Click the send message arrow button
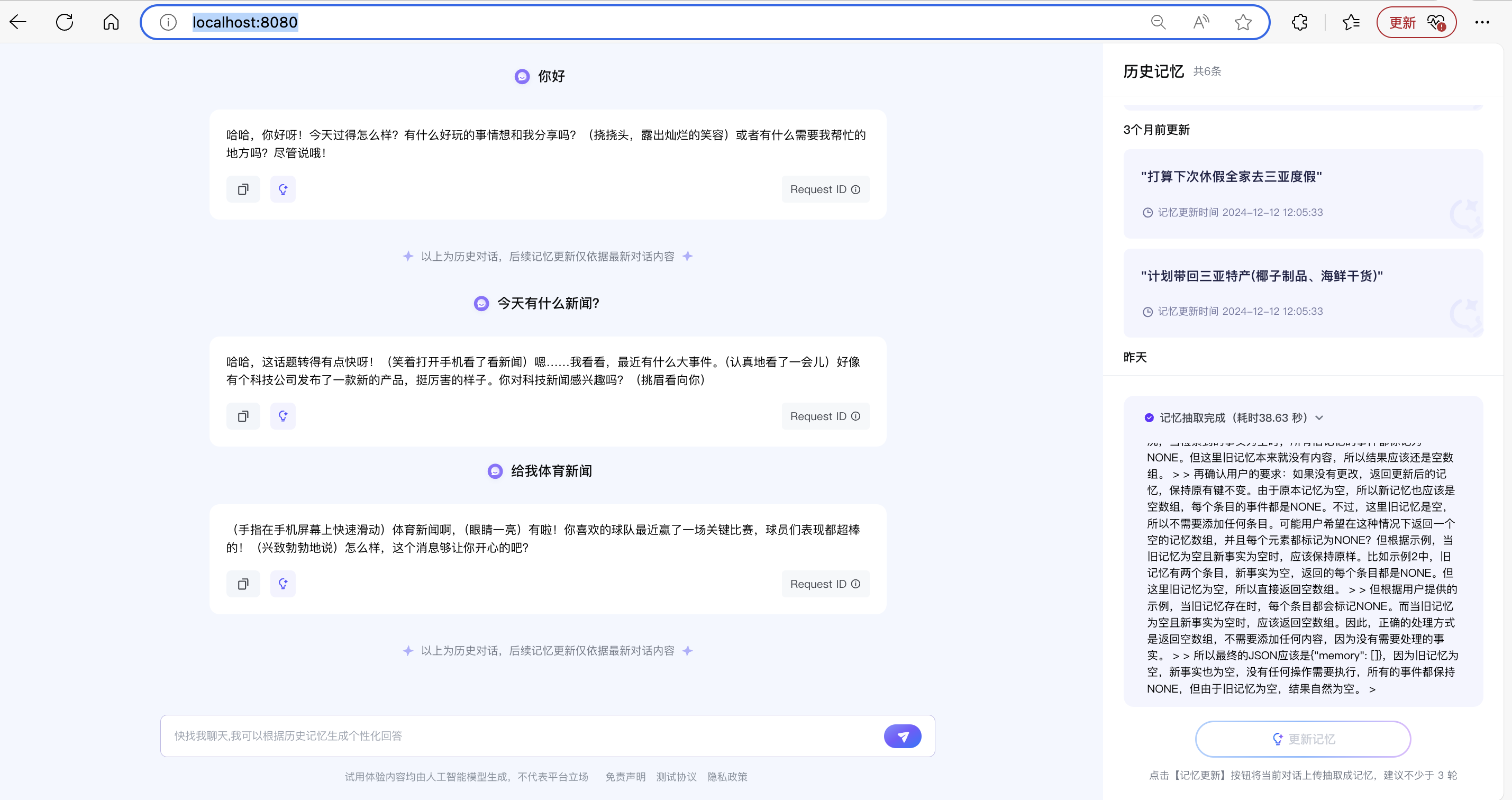 pos(902,736)
